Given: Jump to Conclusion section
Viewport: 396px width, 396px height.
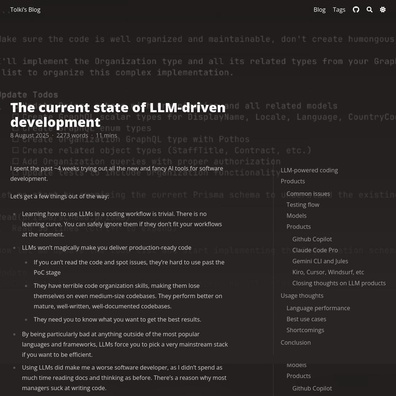Looking at the screenshot, I should 295,343.
